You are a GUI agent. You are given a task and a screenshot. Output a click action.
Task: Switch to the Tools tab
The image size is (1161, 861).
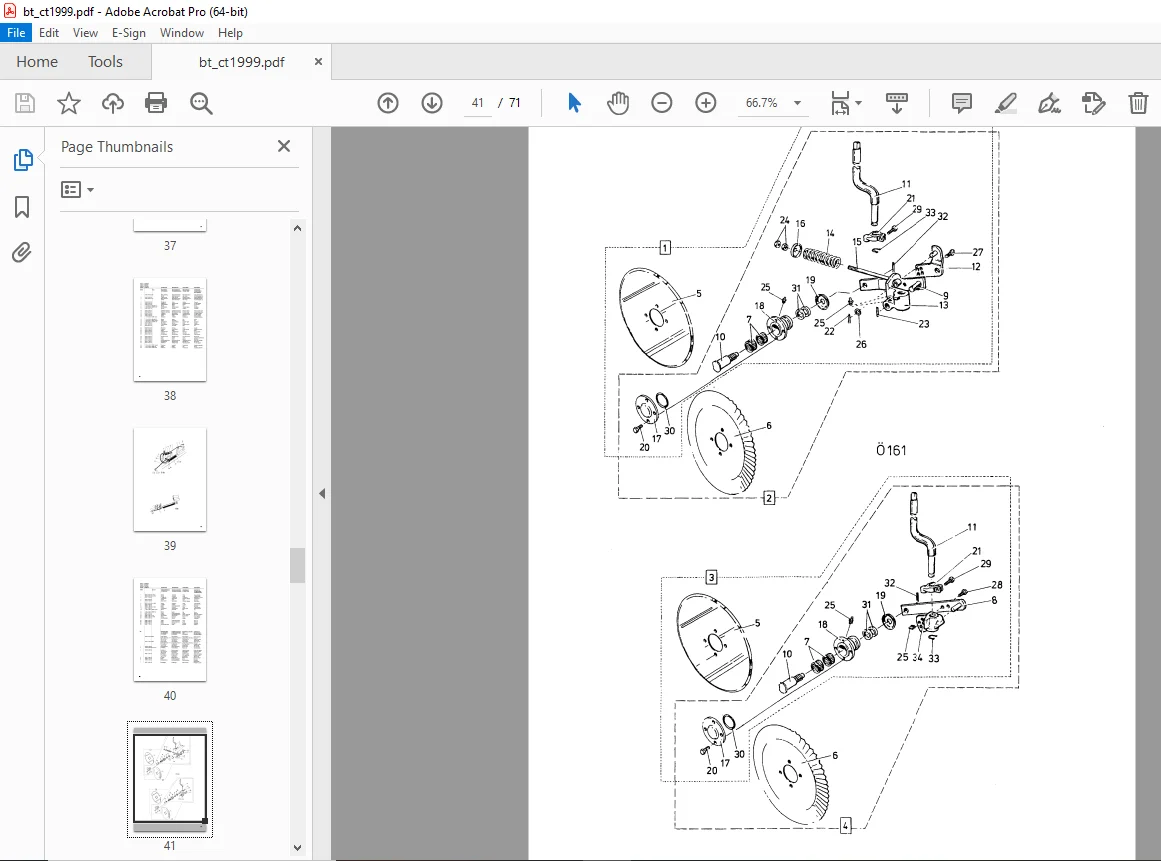tap(105, 61)
